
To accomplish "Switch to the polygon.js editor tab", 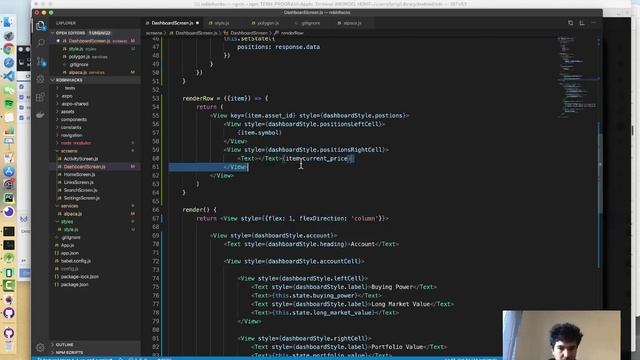I will pyautogui.click(x=267, y=23).
